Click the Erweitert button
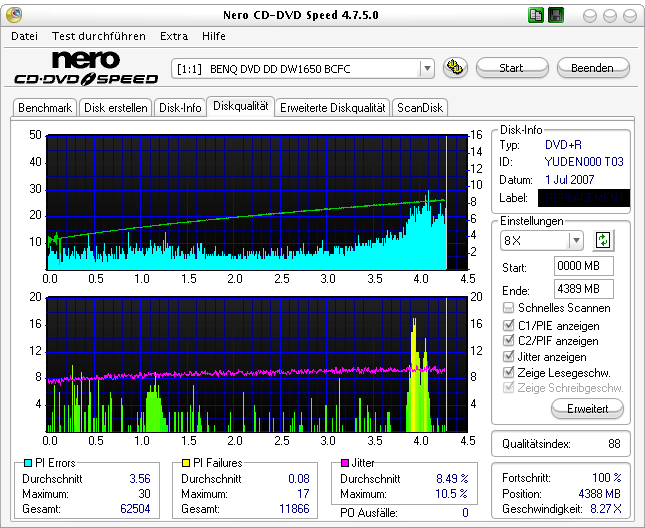645x528 pixels. [x=587, y=409]
